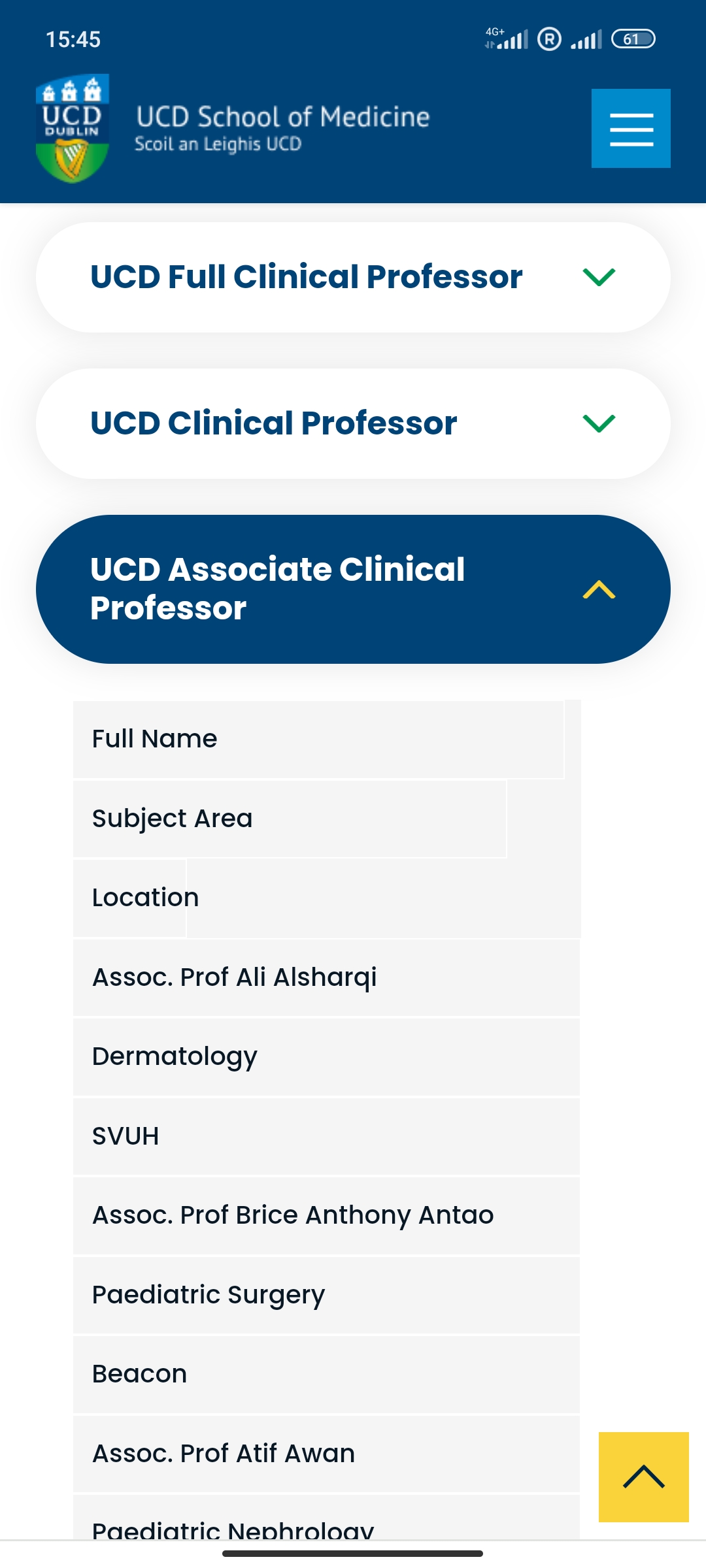Tap the yellow back-to-top arrow button
The image size is (706, 1568).
point(644,1477)
